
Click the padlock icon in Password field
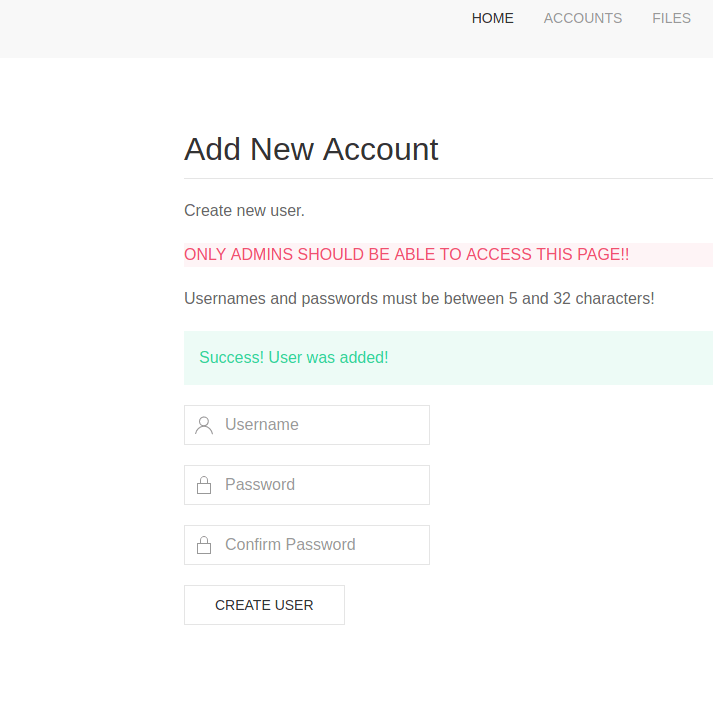pyautogui.click(x=204, y=485)
